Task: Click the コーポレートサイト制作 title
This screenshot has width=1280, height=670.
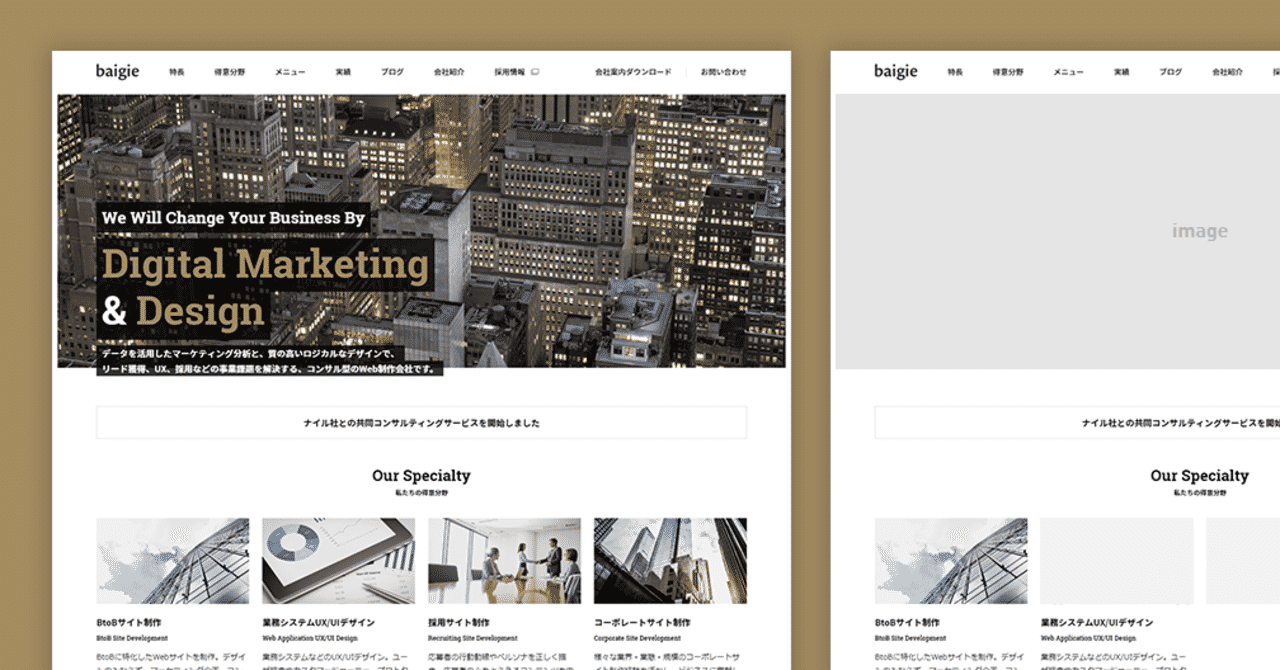Action: pos(642,623)
